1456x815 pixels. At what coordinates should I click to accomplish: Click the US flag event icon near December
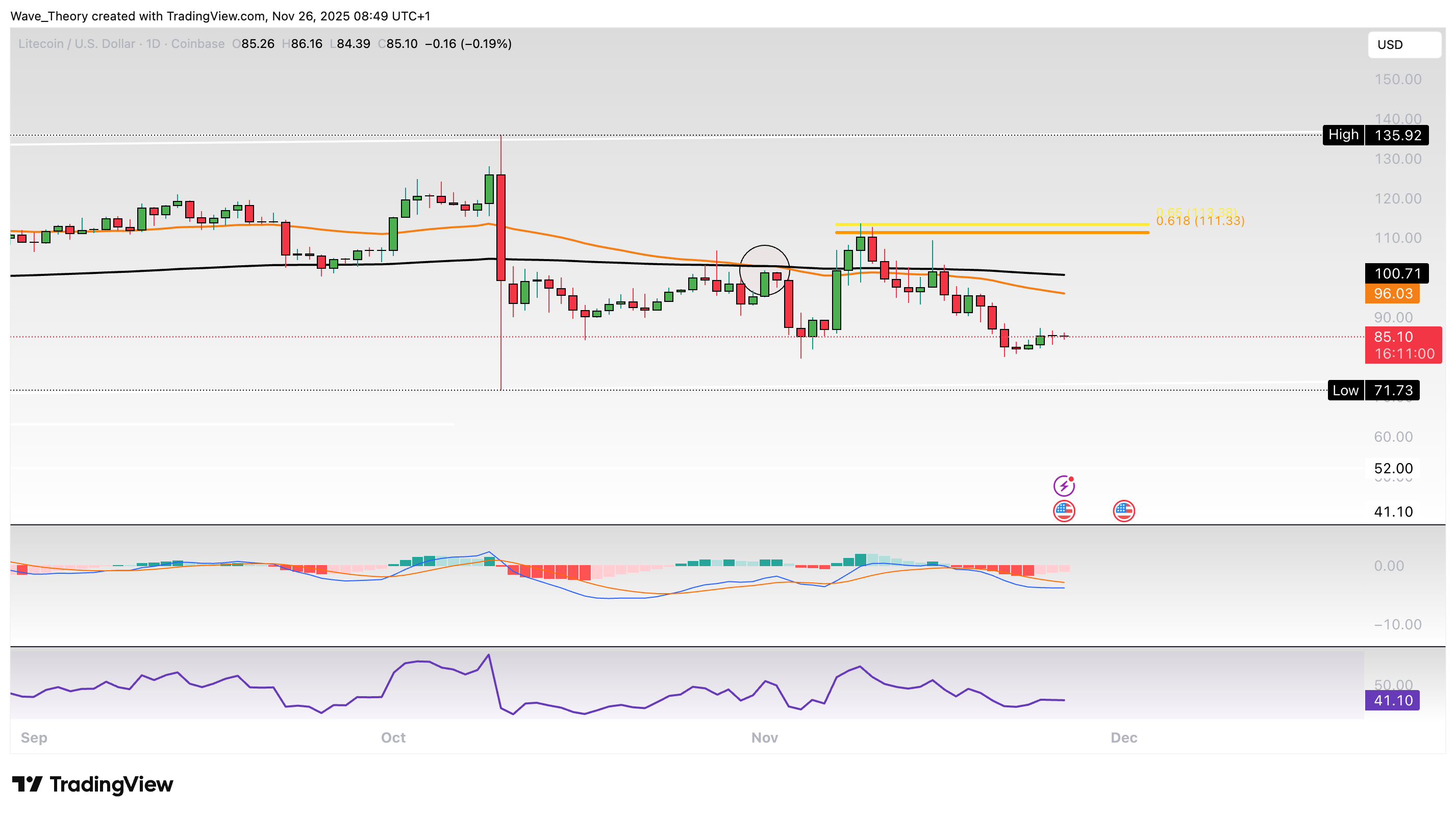1124,511
